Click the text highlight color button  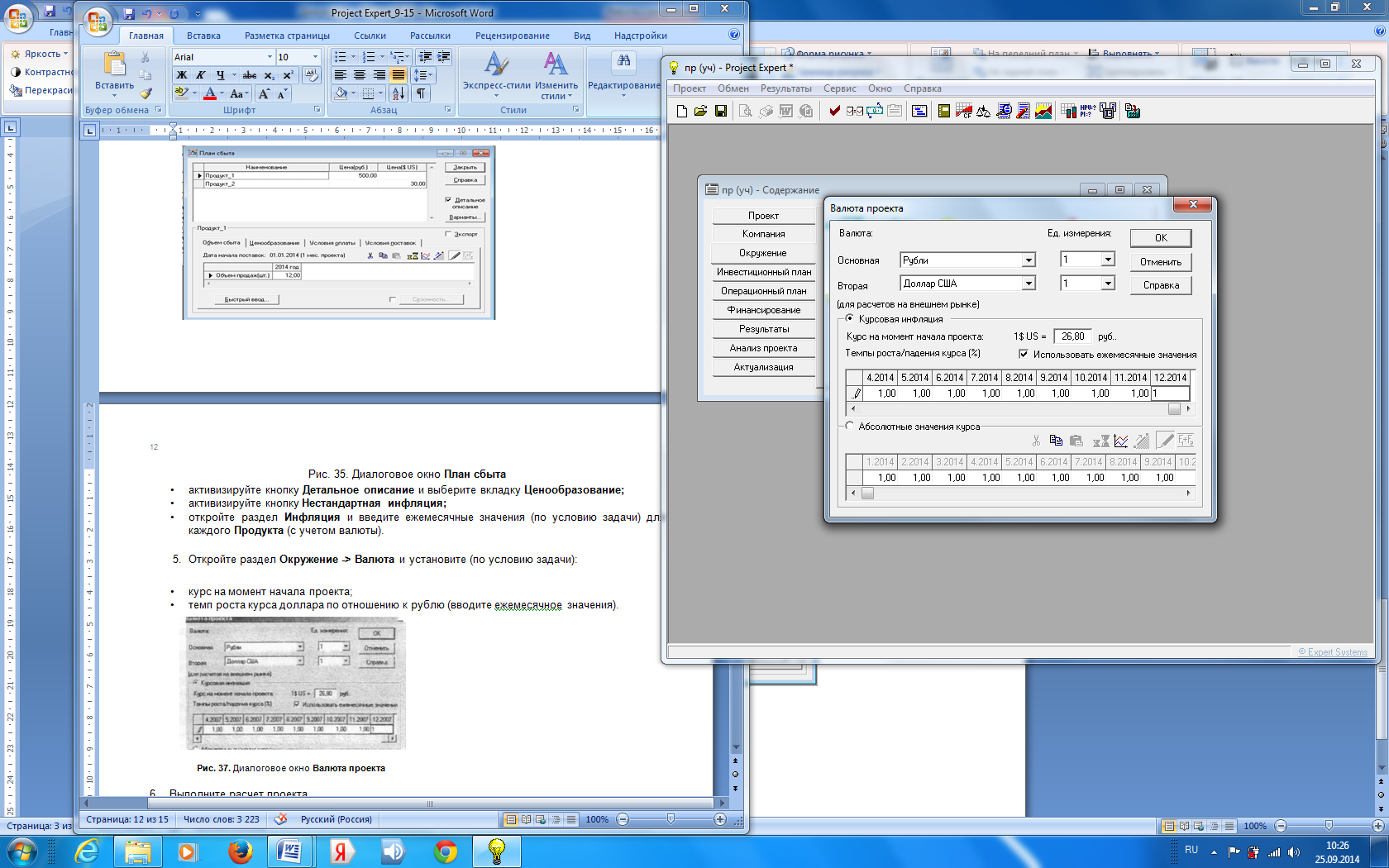pyautogui.click(x=181, y=93)
